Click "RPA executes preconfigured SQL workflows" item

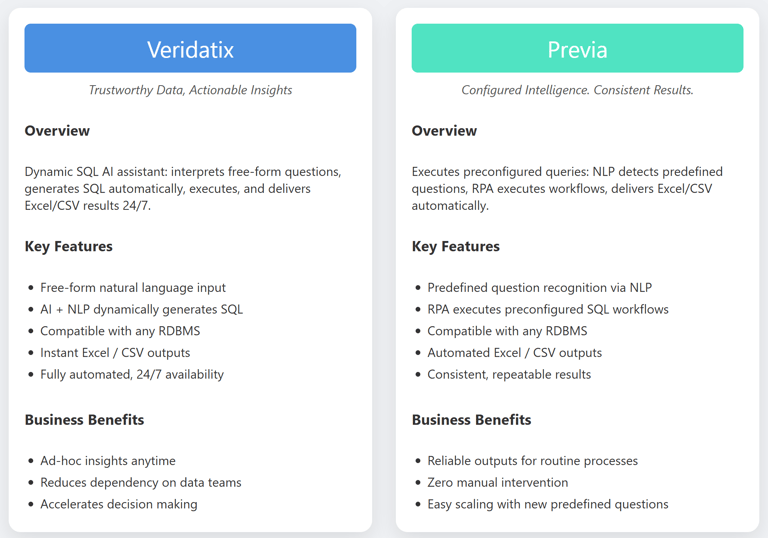[548, 309]
